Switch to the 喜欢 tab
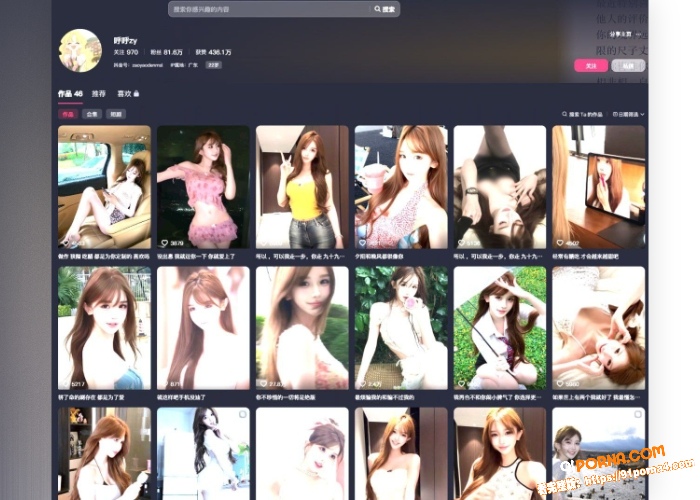 [124, 94]
